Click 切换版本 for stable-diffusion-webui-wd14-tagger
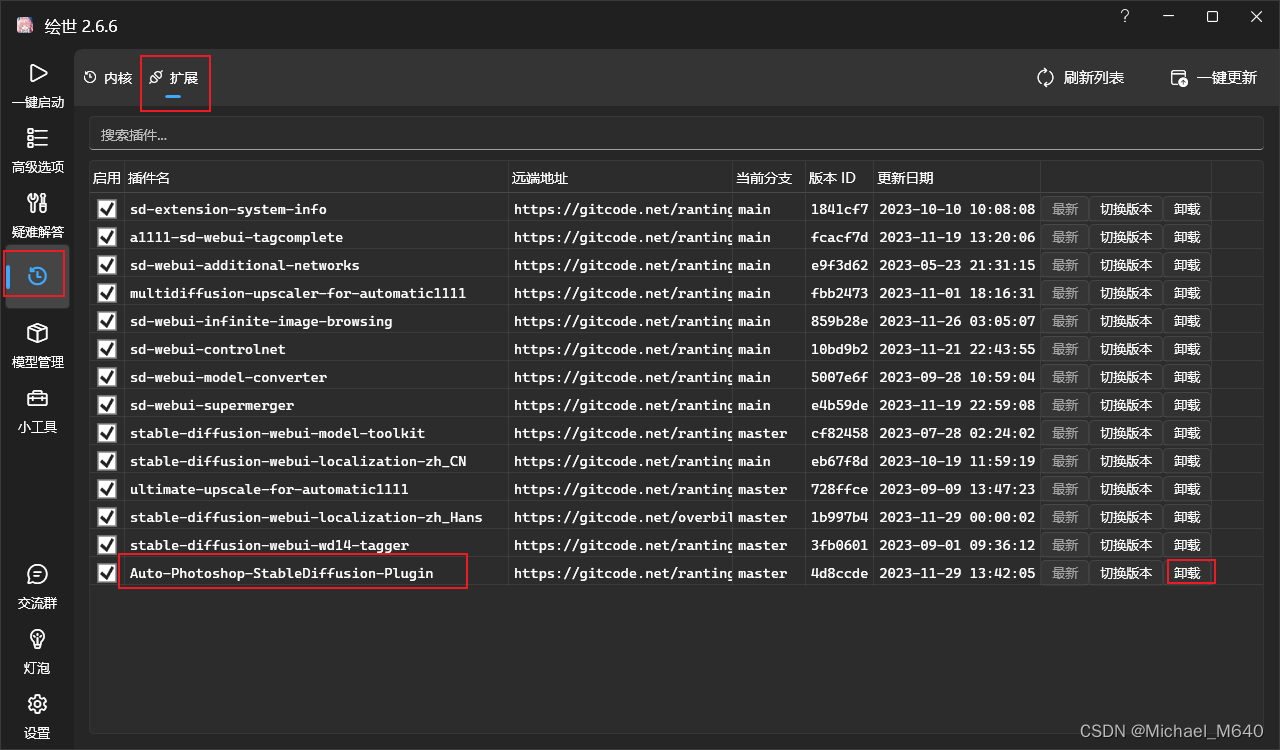The height and width of the screenshot is (750, 1280). click(1126, 545)
